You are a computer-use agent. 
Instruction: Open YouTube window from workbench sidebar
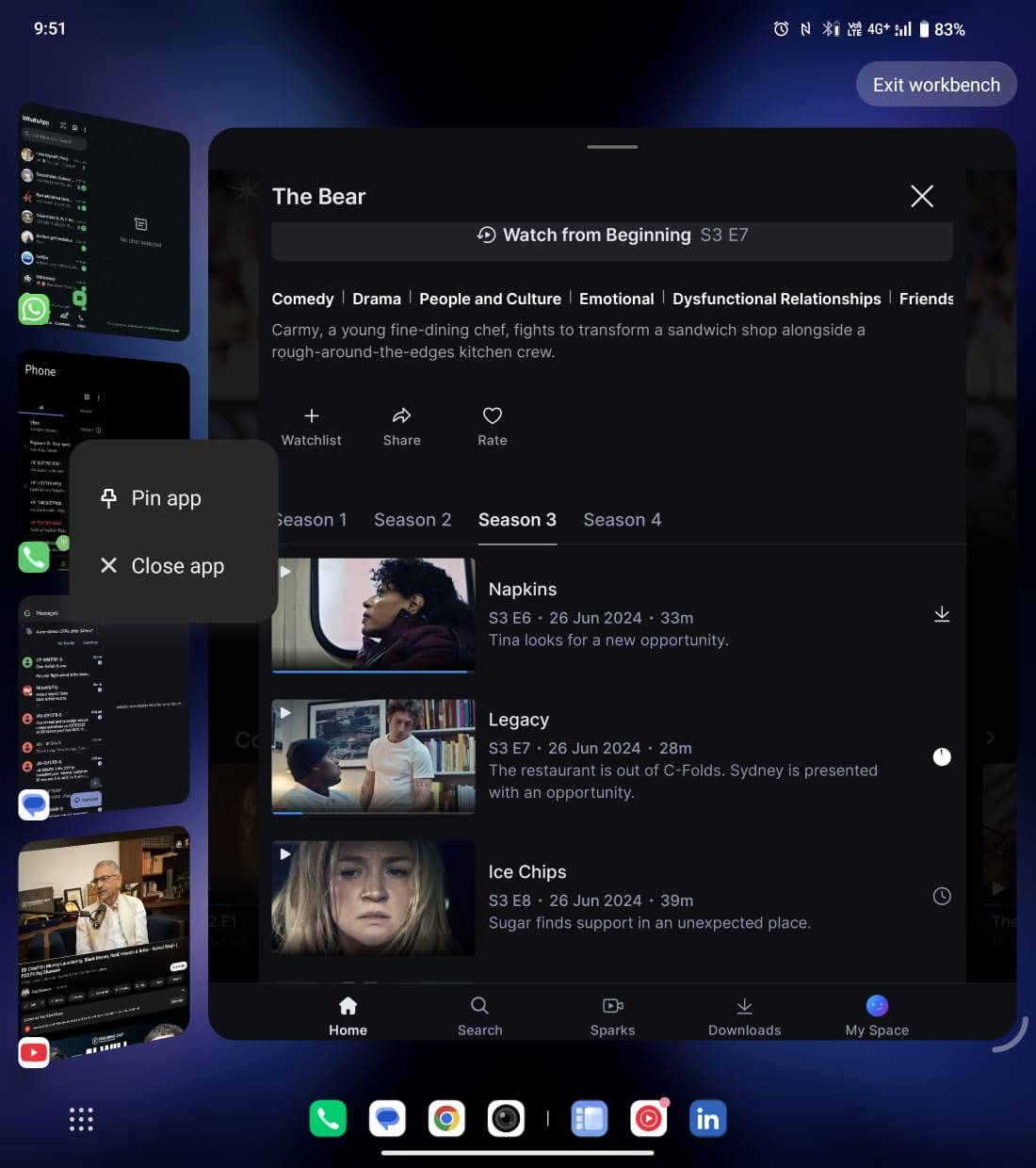click(104, 942)
